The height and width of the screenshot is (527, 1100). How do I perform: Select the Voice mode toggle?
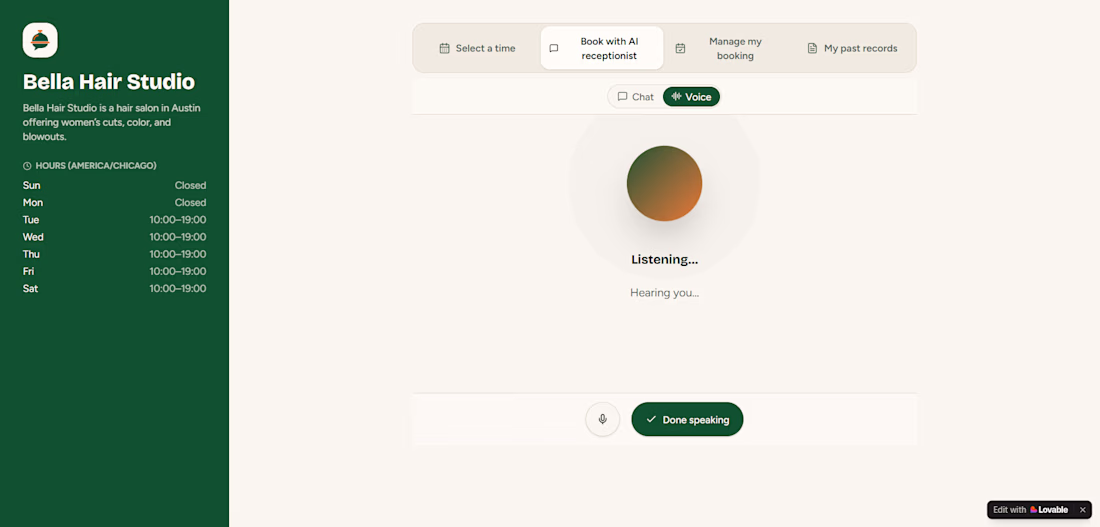pyautogui.click(x=691, y=97)
